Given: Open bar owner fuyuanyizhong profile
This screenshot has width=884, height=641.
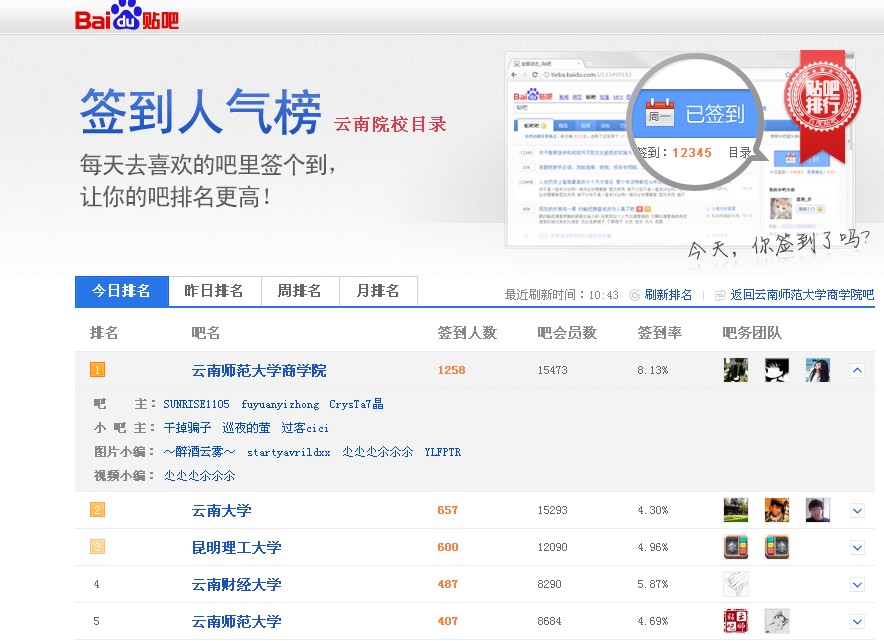Looking at the screenshot, I should point(280,404).
